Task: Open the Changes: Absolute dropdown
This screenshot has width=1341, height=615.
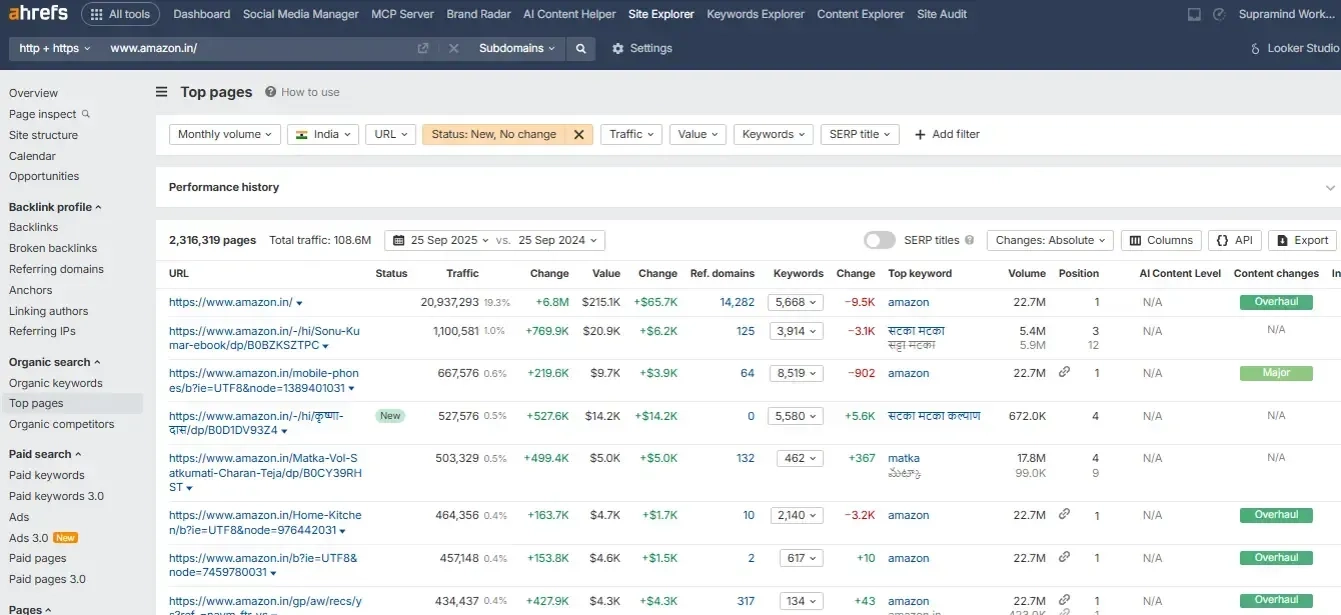Action: click(1050, 240)
